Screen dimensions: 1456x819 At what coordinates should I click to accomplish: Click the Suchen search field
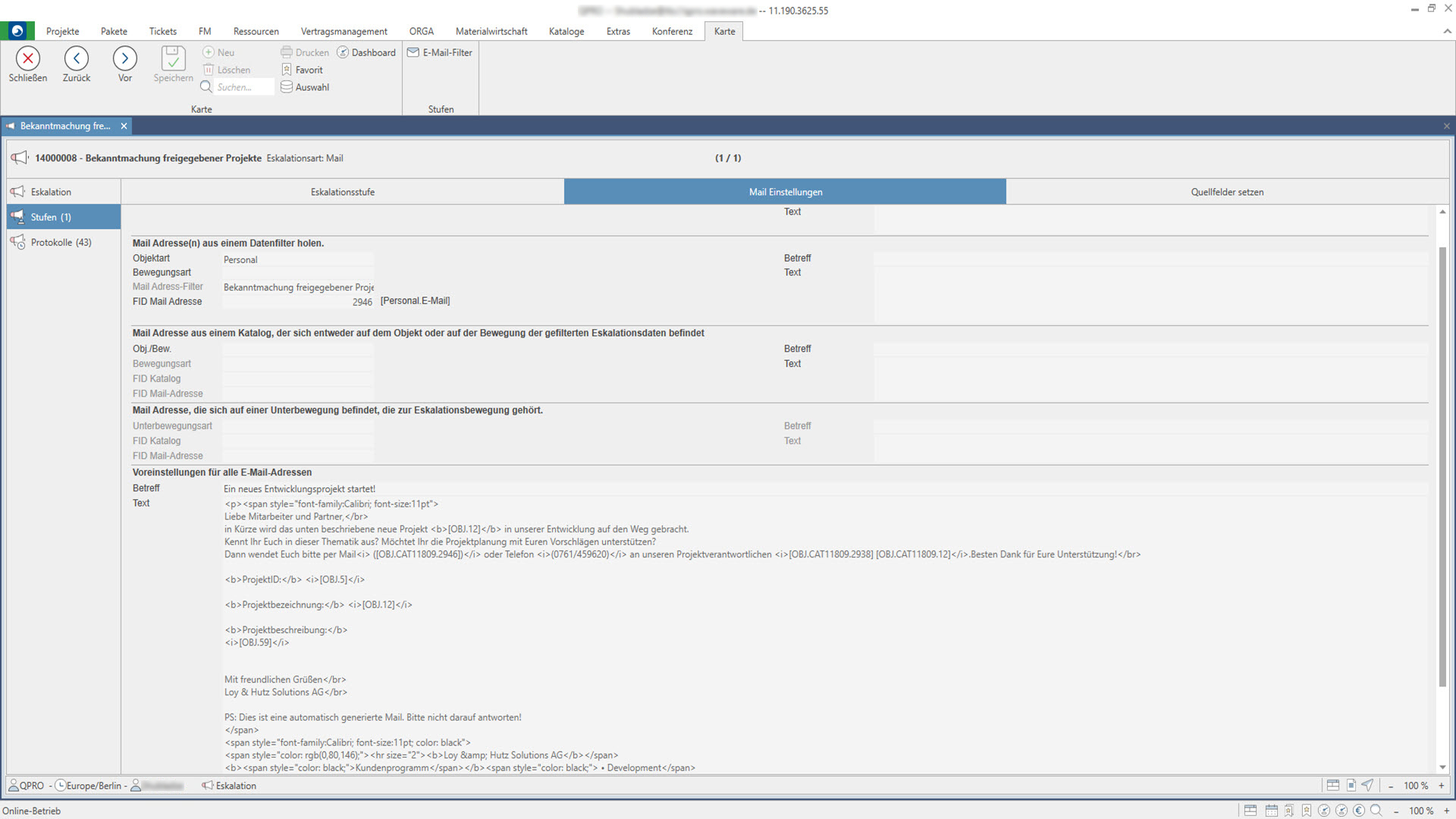coord(243,87)
